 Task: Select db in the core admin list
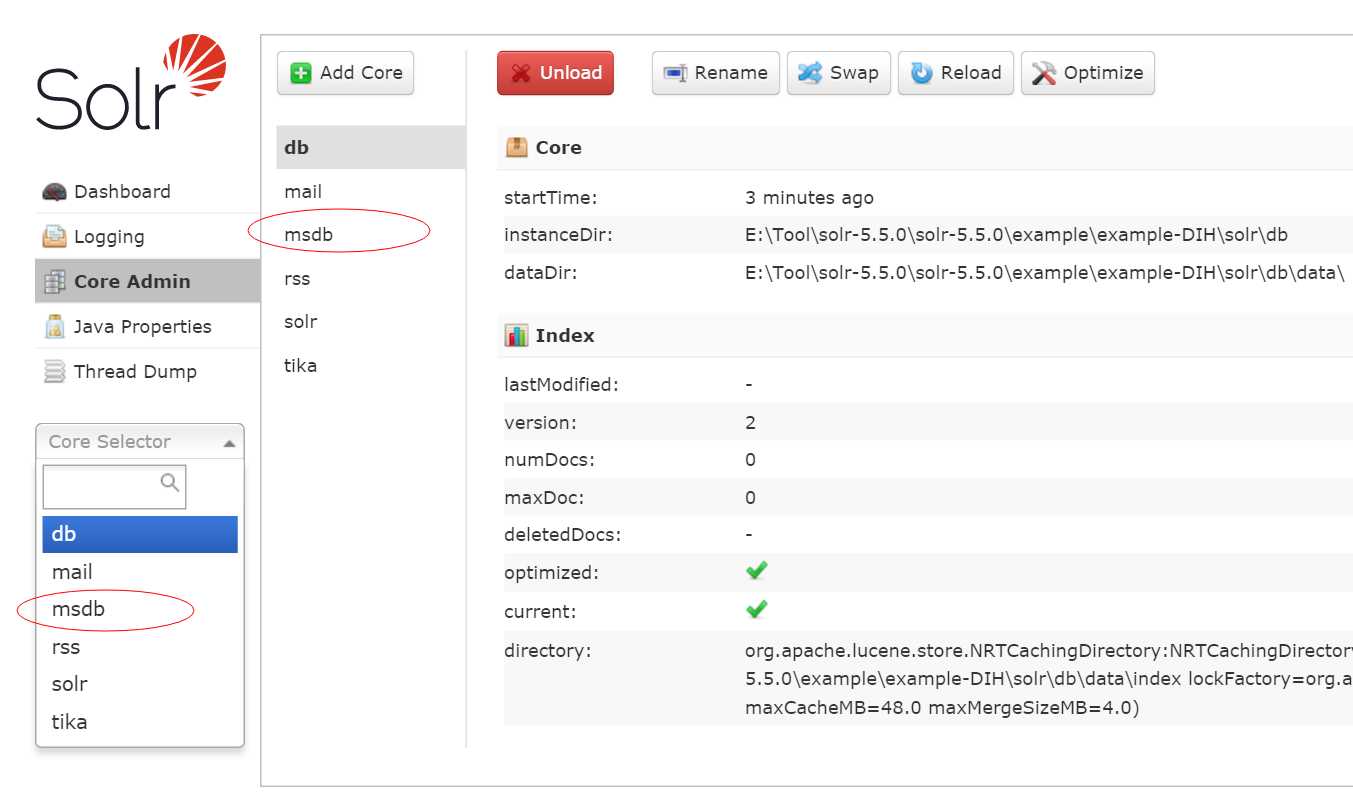pyautogui.click(x=371, y=147)
